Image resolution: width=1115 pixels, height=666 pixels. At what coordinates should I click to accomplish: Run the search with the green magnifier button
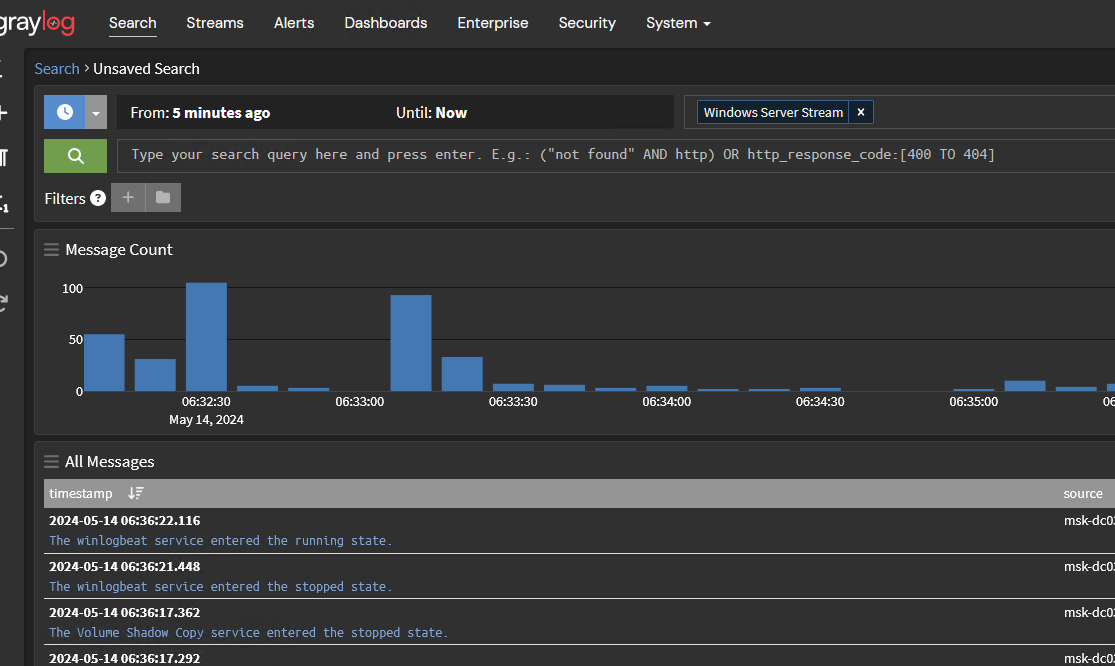[x=75, y=156]
